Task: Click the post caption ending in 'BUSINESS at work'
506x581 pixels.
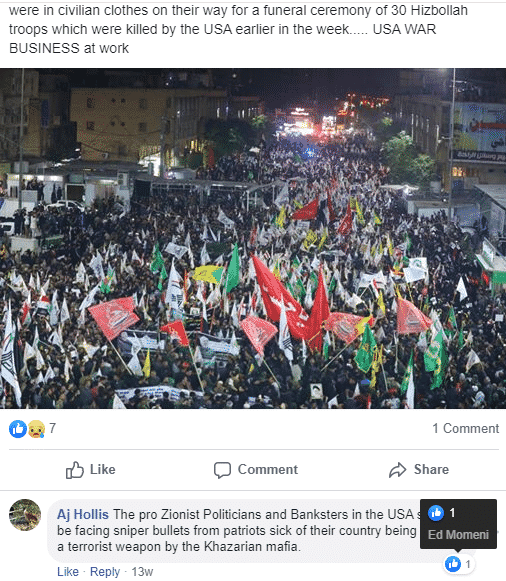Action: pos(238,29)
